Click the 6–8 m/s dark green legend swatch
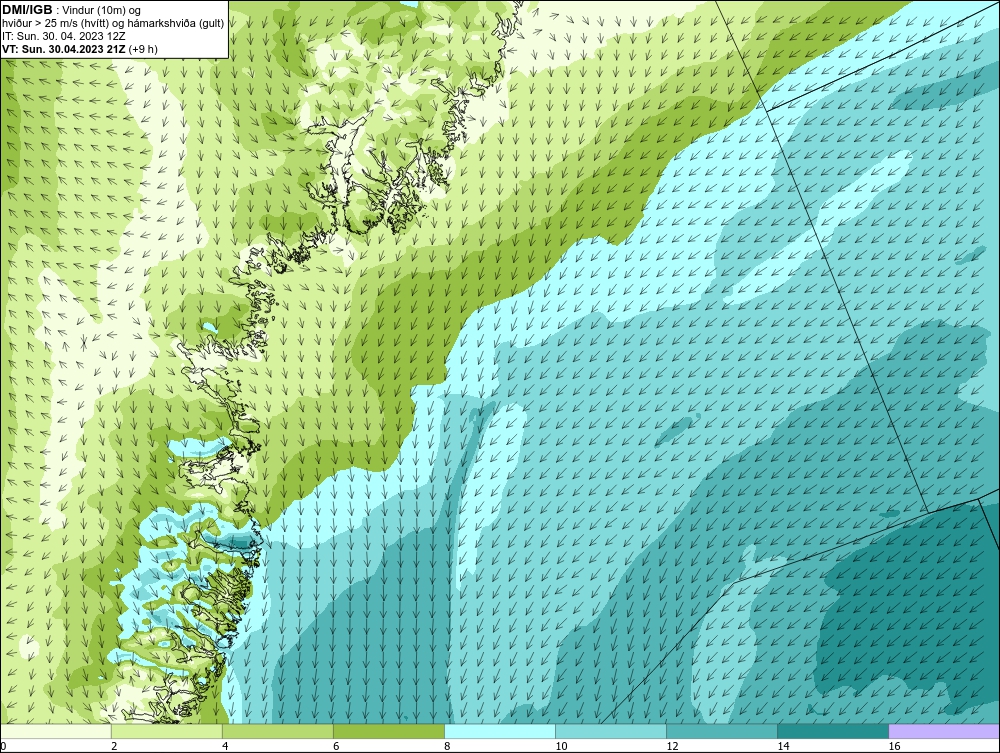 click(x=388, y=731)
